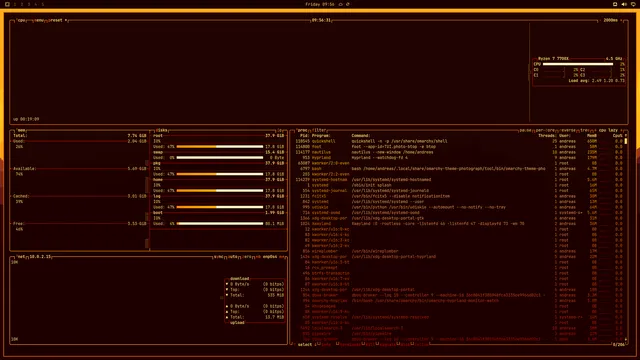
Task: Select previous sorting column with left arrow
Action: (596, 130)
